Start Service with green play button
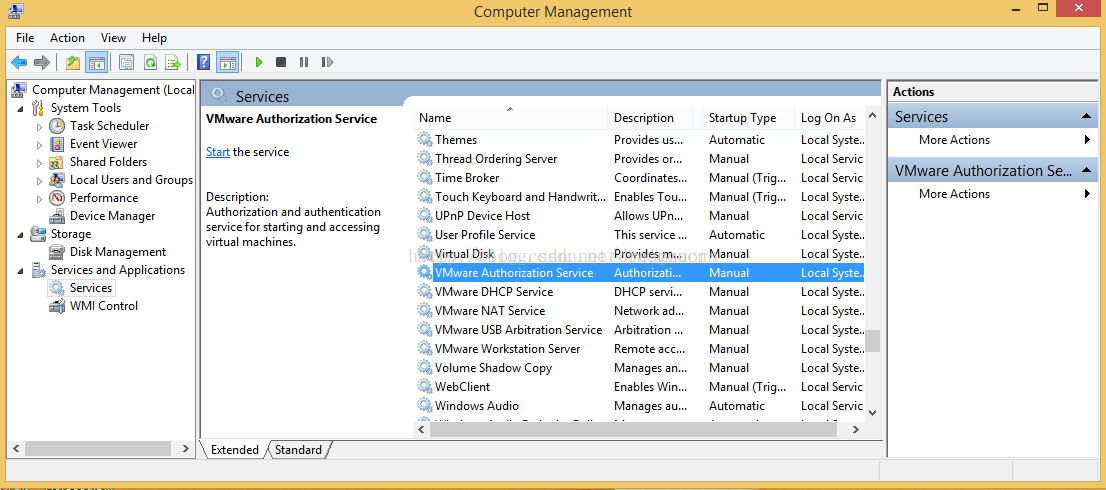1106x490 pixels. pos(259,63)
